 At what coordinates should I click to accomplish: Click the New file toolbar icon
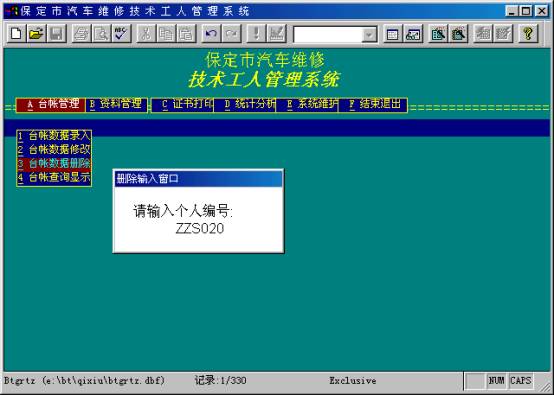(x=16, y=34)
